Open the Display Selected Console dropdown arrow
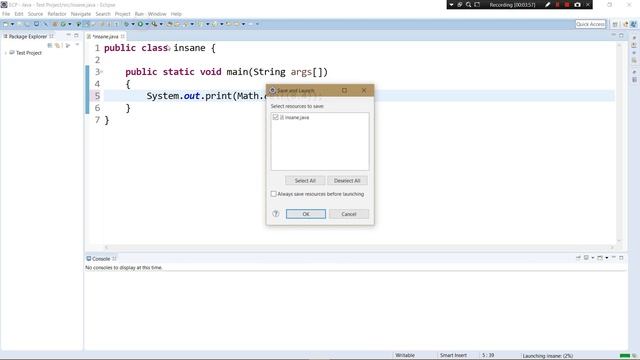The width and height of the screenshot is (640, 360). click(x=593, y=258)
